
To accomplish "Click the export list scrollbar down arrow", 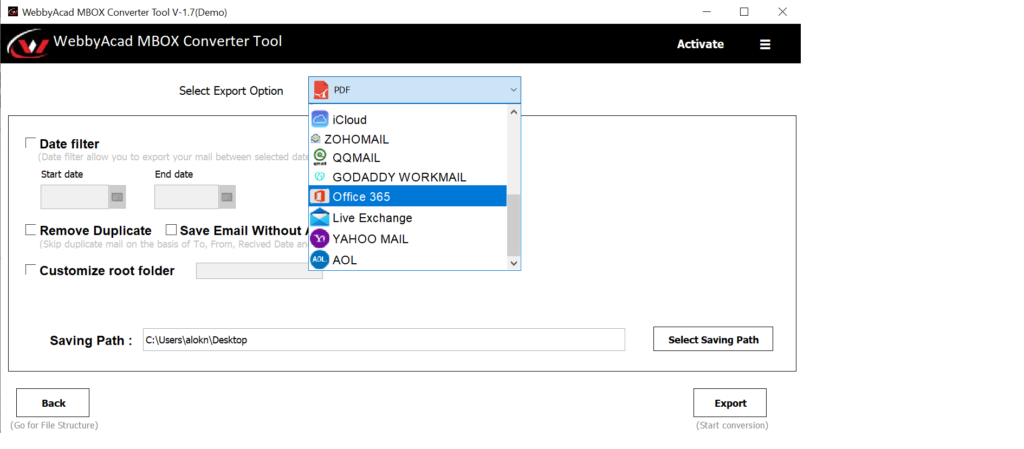I will pyautogui.click(x=514, y=263).
